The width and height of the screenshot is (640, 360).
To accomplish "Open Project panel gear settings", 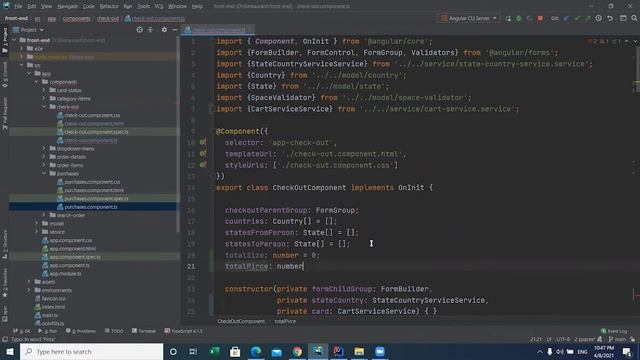I will click(x=164, y=30).
